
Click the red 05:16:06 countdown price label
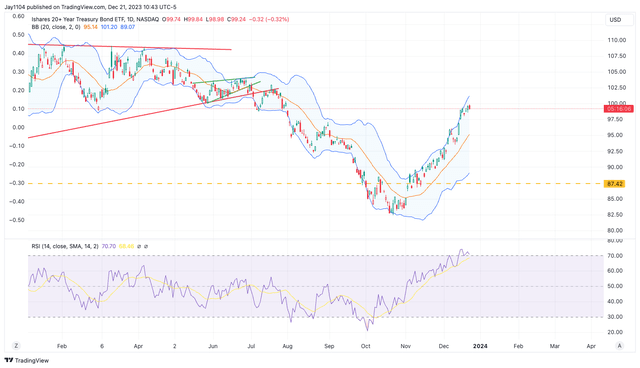(619, 109)
